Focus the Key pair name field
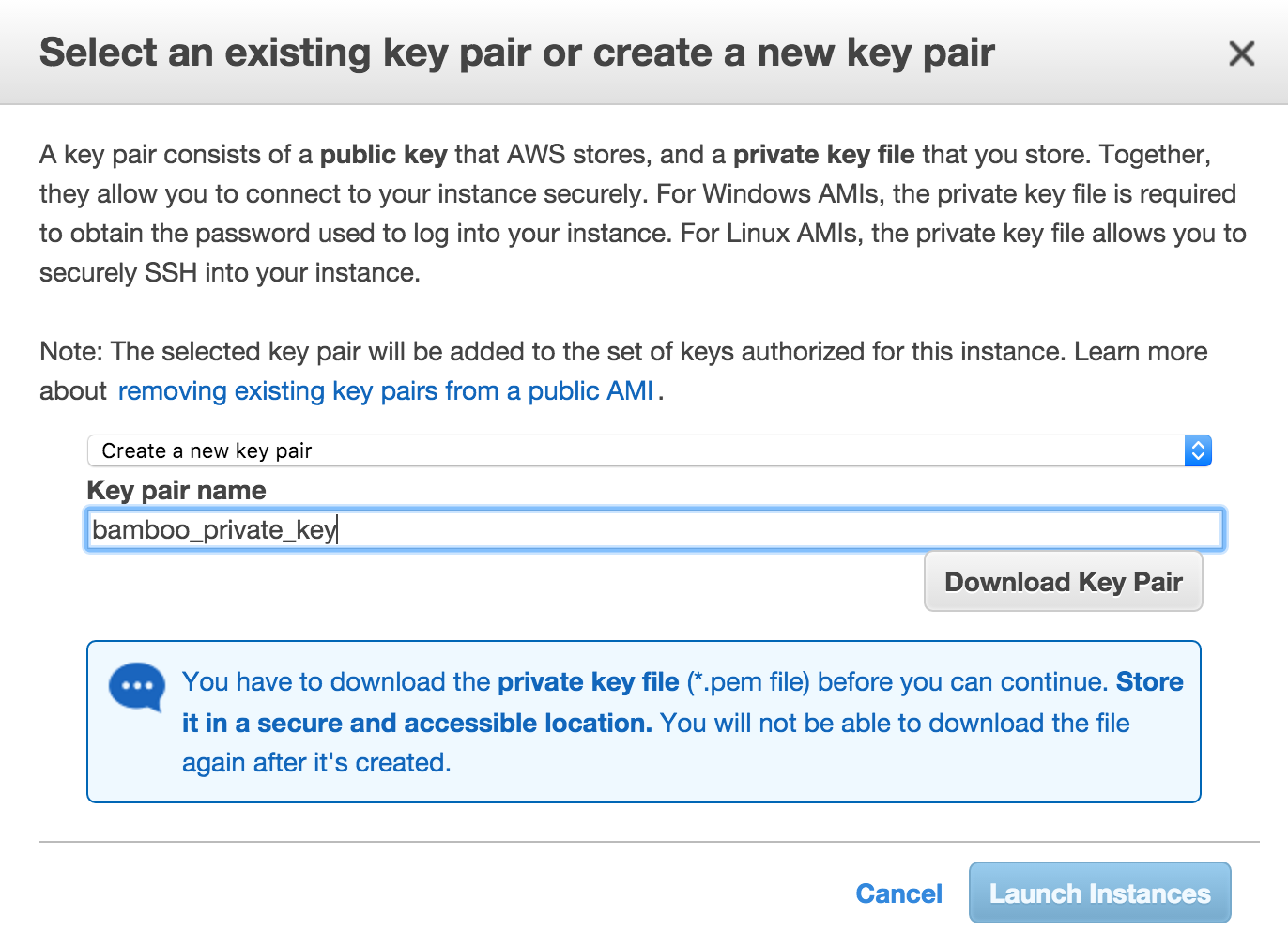 click(654, 530)
